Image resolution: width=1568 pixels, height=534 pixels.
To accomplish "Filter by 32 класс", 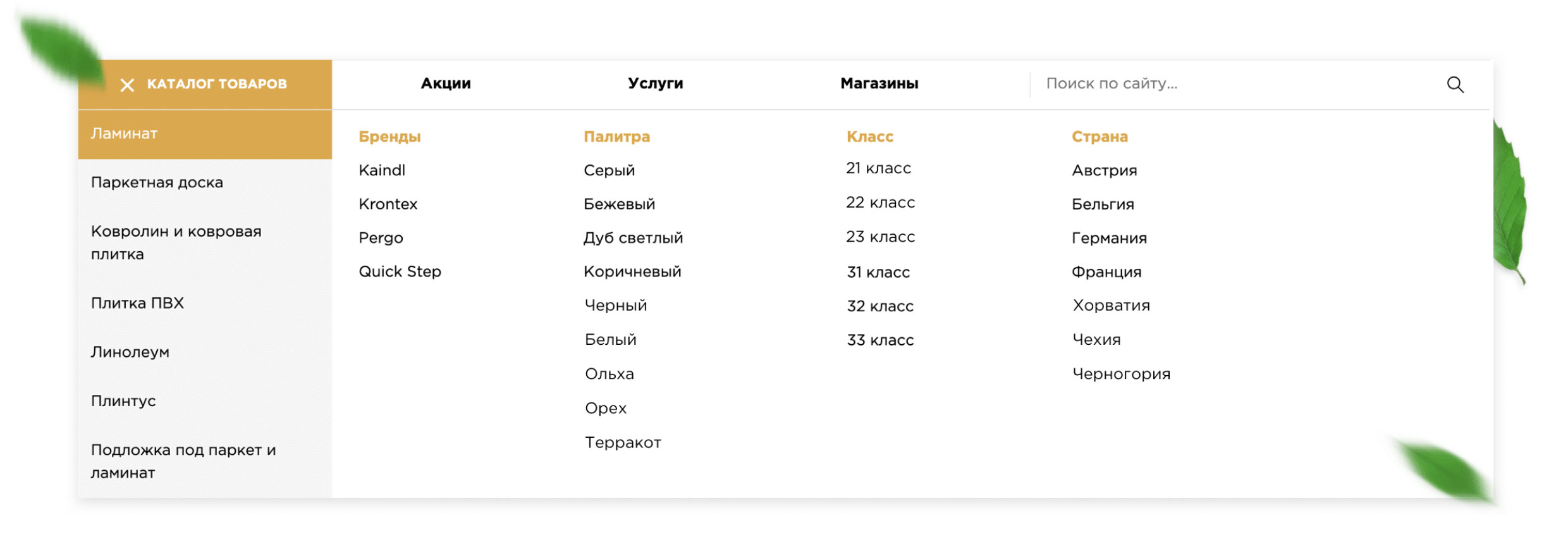I will pos(880,306).
